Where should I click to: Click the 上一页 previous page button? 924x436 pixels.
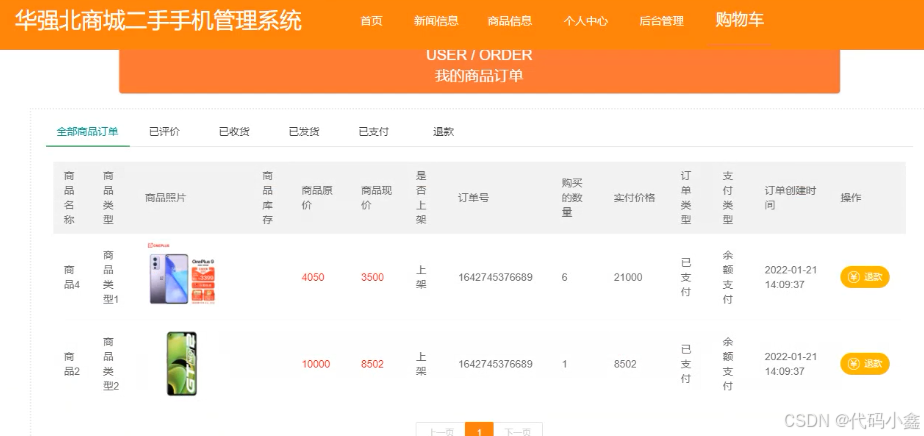click(441, 432)
